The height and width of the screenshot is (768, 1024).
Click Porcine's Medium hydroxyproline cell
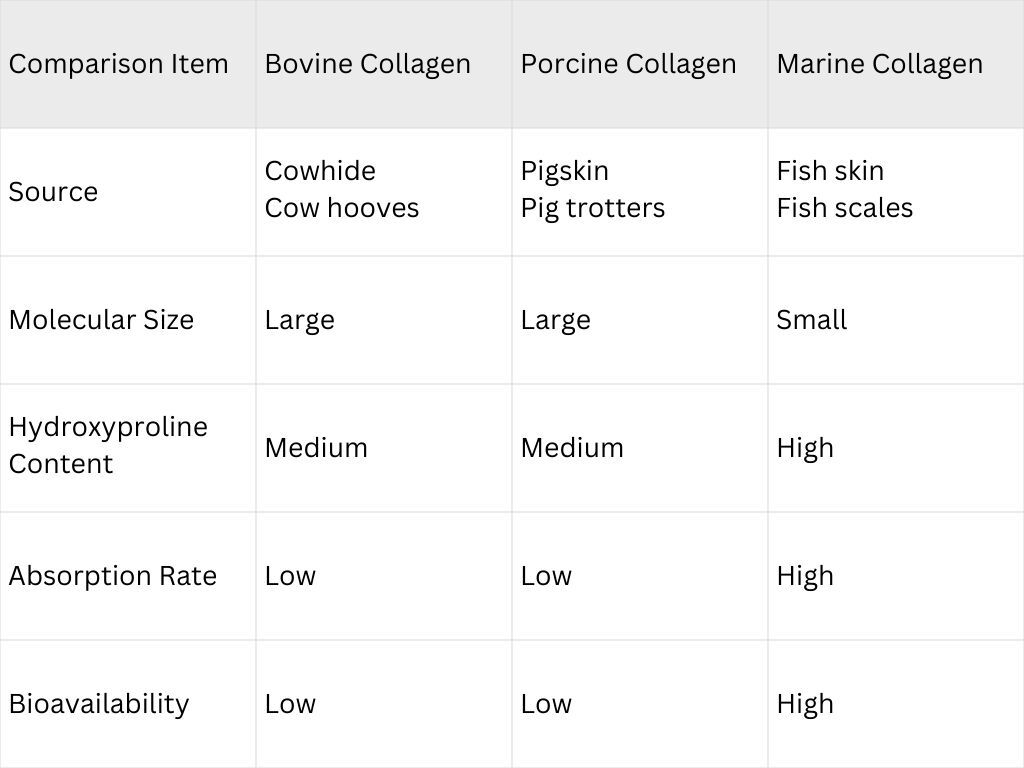tap(571, 448)
